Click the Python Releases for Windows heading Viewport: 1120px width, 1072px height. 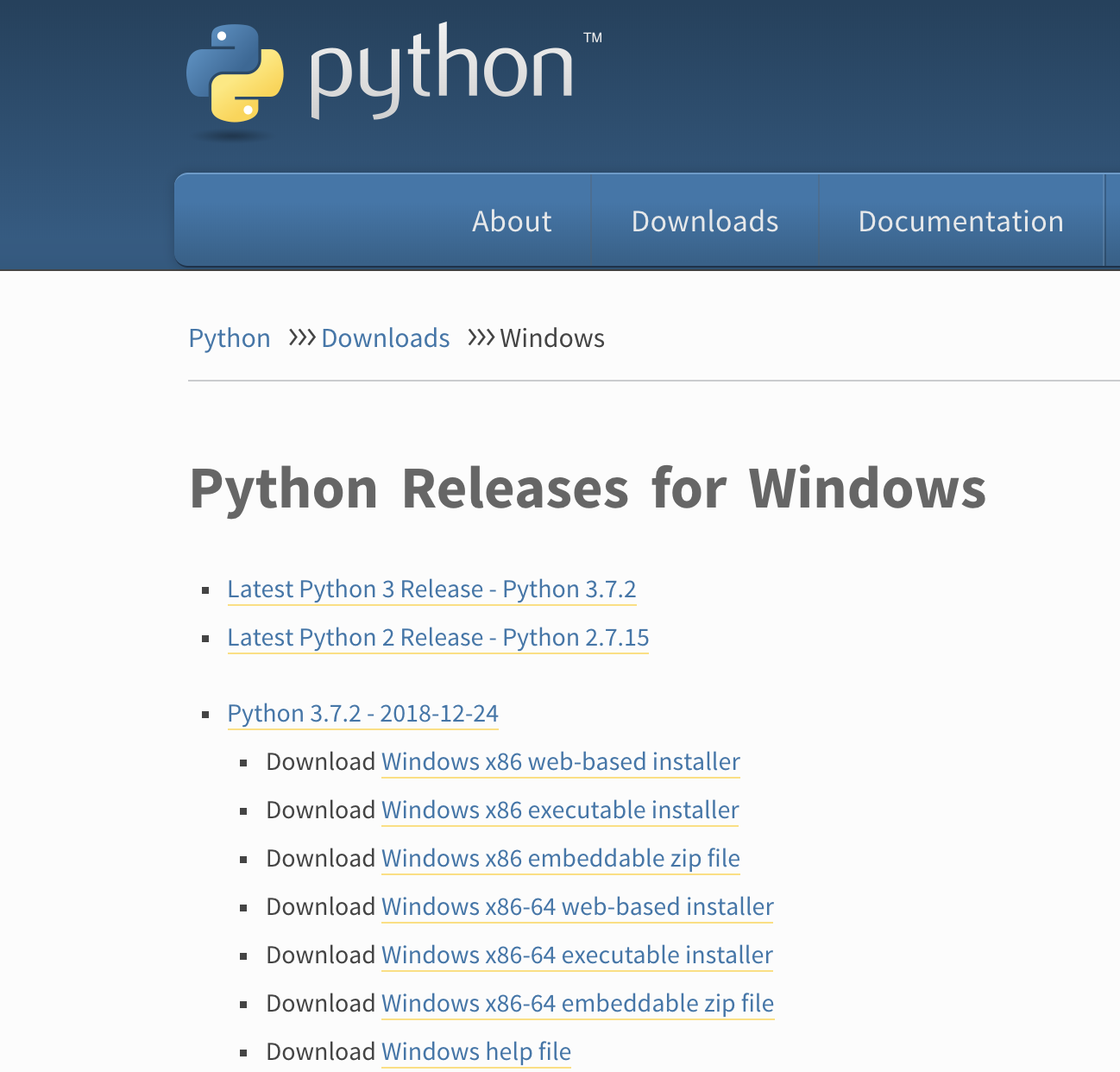588,489
